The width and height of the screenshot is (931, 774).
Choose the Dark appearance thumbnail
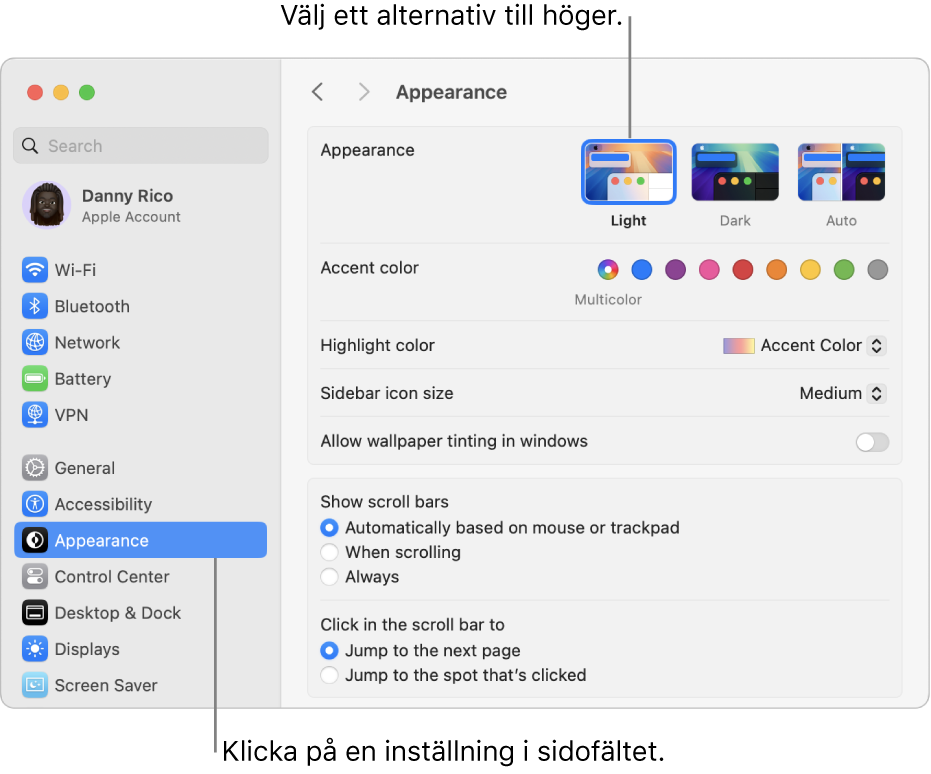click(x=735, y=172)
